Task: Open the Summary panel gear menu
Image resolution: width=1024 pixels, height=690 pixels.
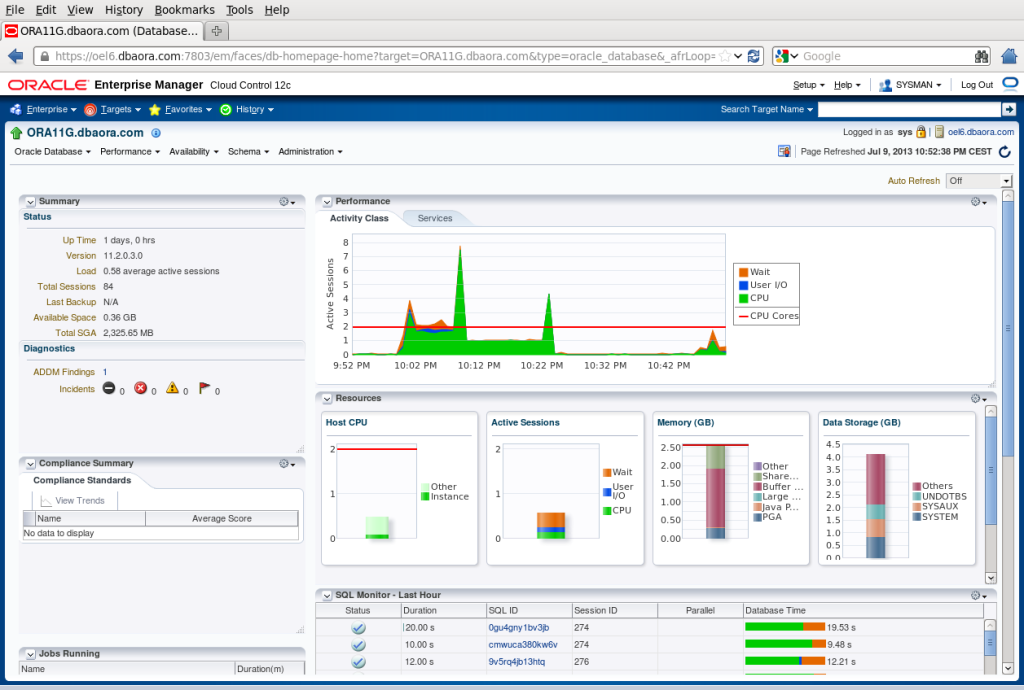Action: tap(287, 202)
